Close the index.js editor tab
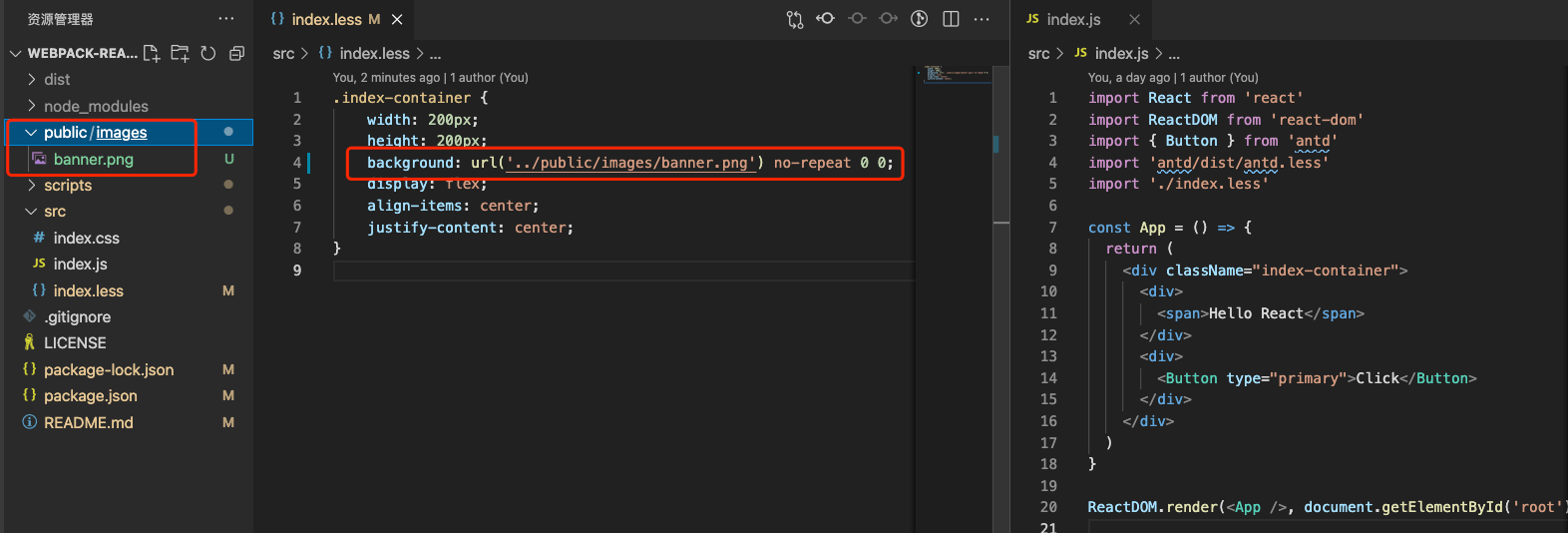 click(x=1134, y=19)
